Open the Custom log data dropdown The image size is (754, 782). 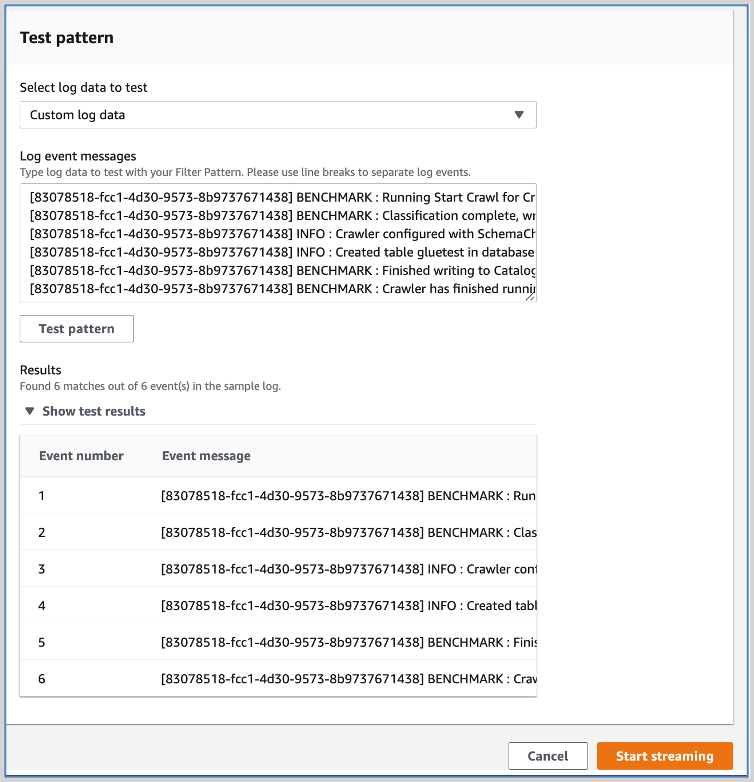pos(277,115)
